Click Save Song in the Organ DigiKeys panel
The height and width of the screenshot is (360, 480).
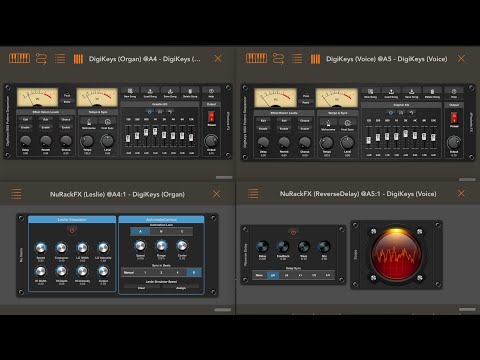pos(170,93)
